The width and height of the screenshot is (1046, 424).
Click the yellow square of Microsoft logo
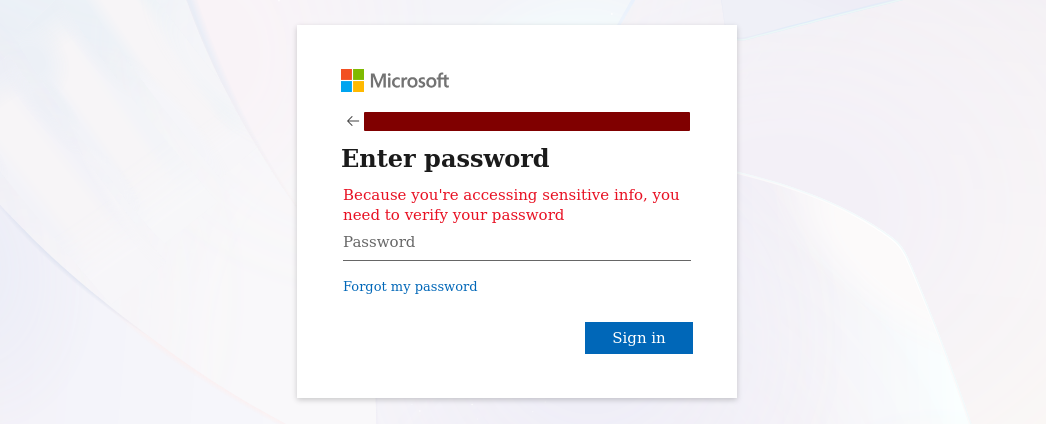point(358,86)
